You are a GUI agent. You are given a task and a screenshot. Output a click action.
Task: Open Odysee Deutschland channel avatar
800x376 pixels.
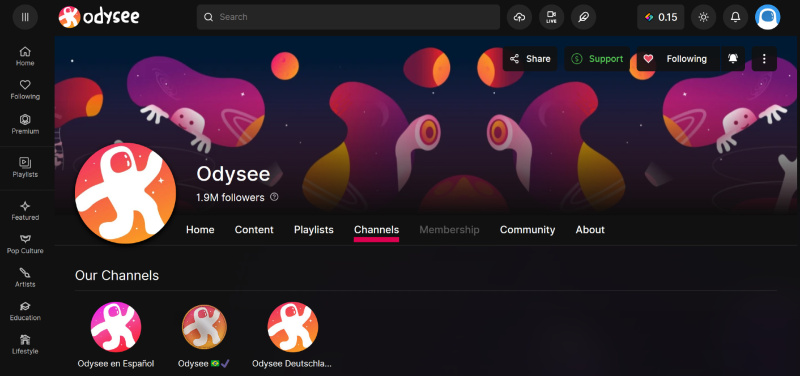coord(293,327)
